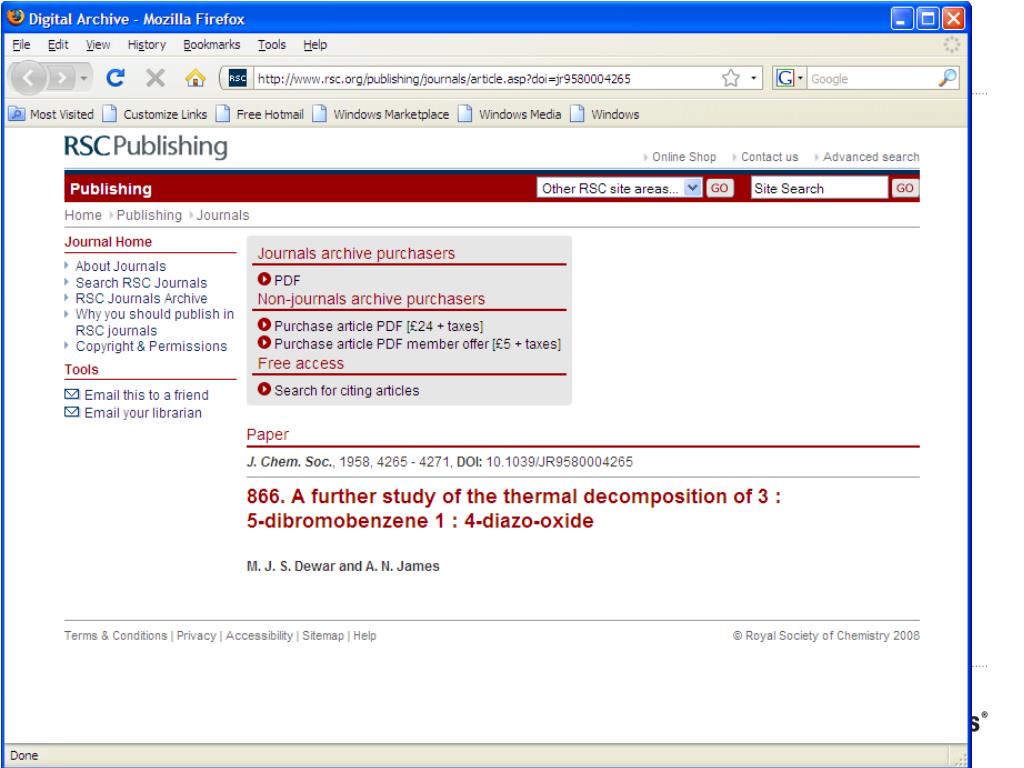
Task: Click Purchase article PDF member offer £5 link
Action: pos(417,344)
